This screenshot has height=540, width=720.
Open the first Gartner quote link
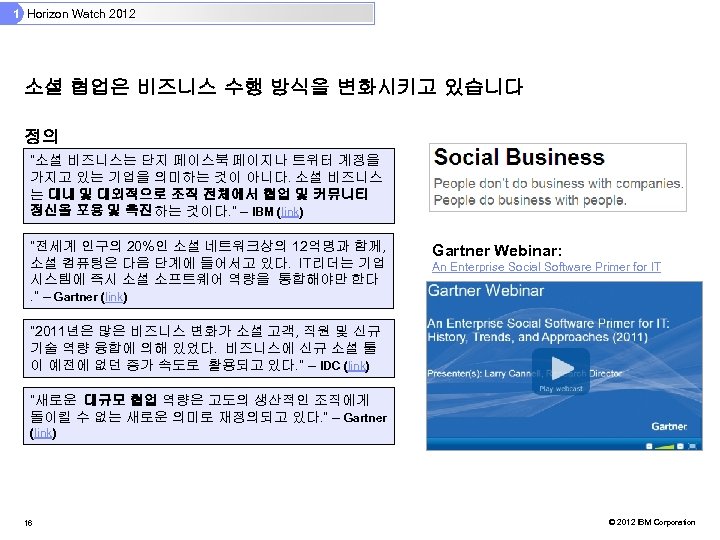(x=113, y=297)
